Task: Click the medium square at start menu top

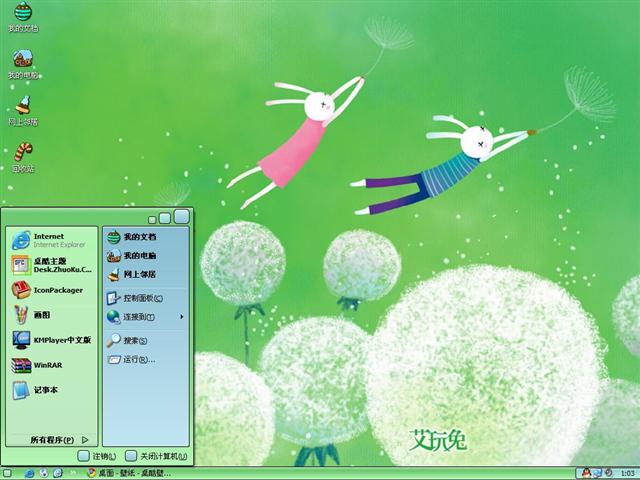Action: tap(164, 218)
